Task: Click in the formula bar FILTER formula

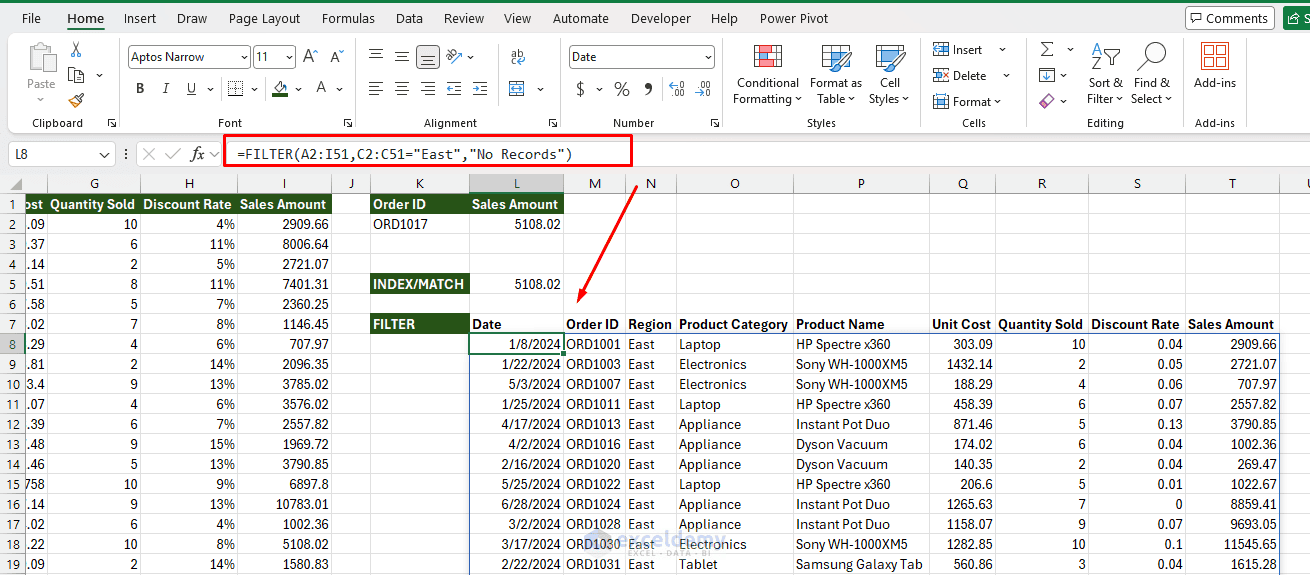Action: click(405, 154)
